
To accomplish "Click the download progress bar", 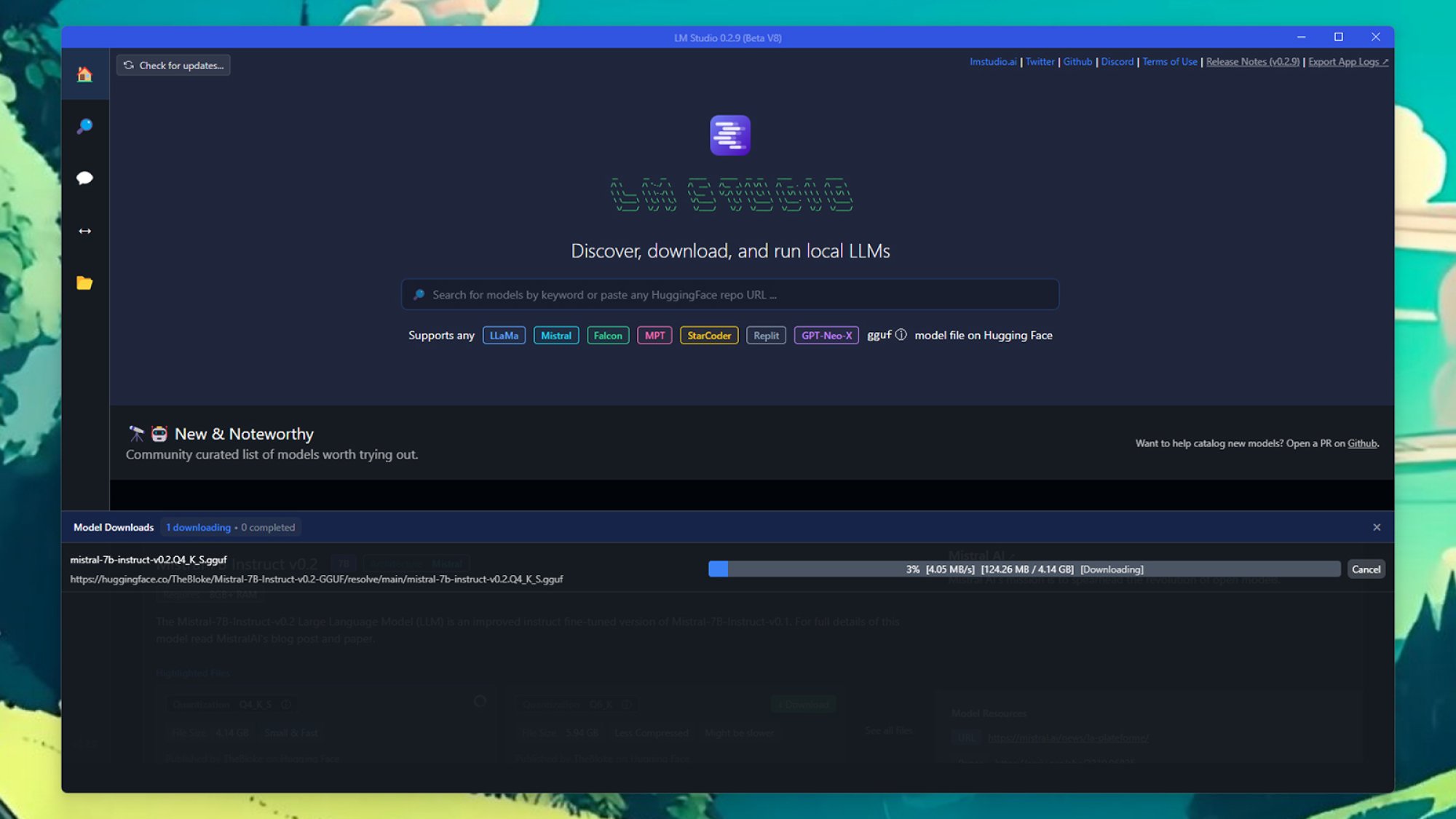I will (x=1024, y=569).
